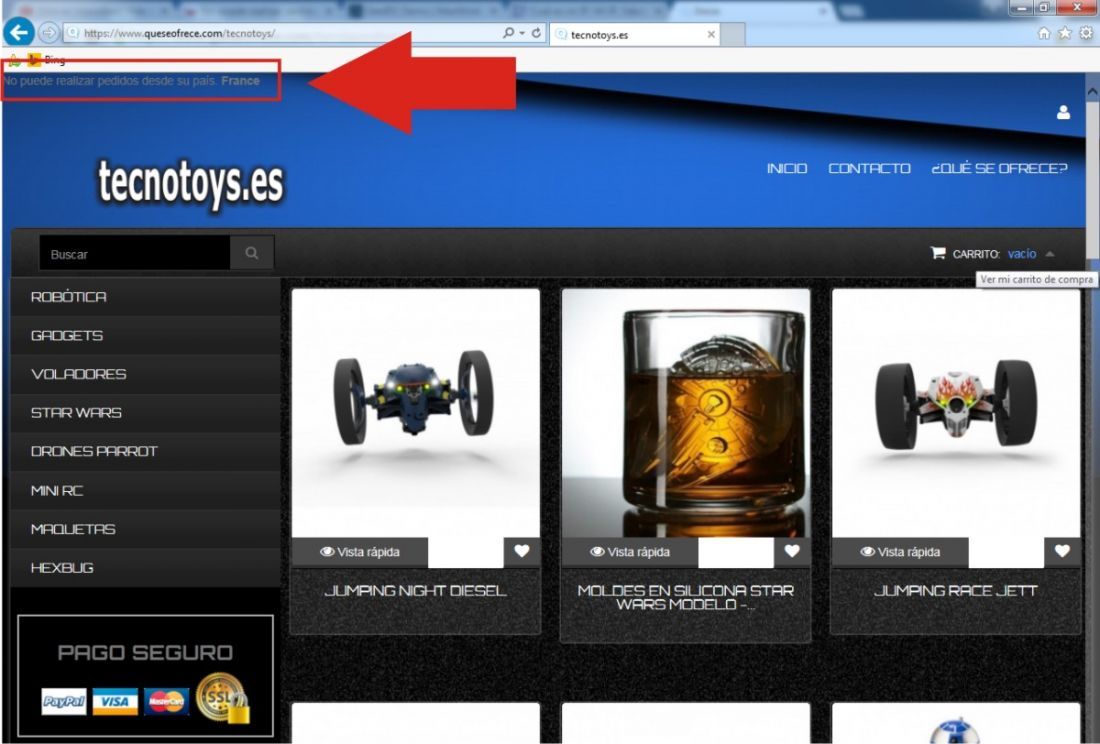This screenshot has width=1100, height=744.
Task: Add Jumping Race Jett to wishlist heart
Action: (x=1062, y=552)
